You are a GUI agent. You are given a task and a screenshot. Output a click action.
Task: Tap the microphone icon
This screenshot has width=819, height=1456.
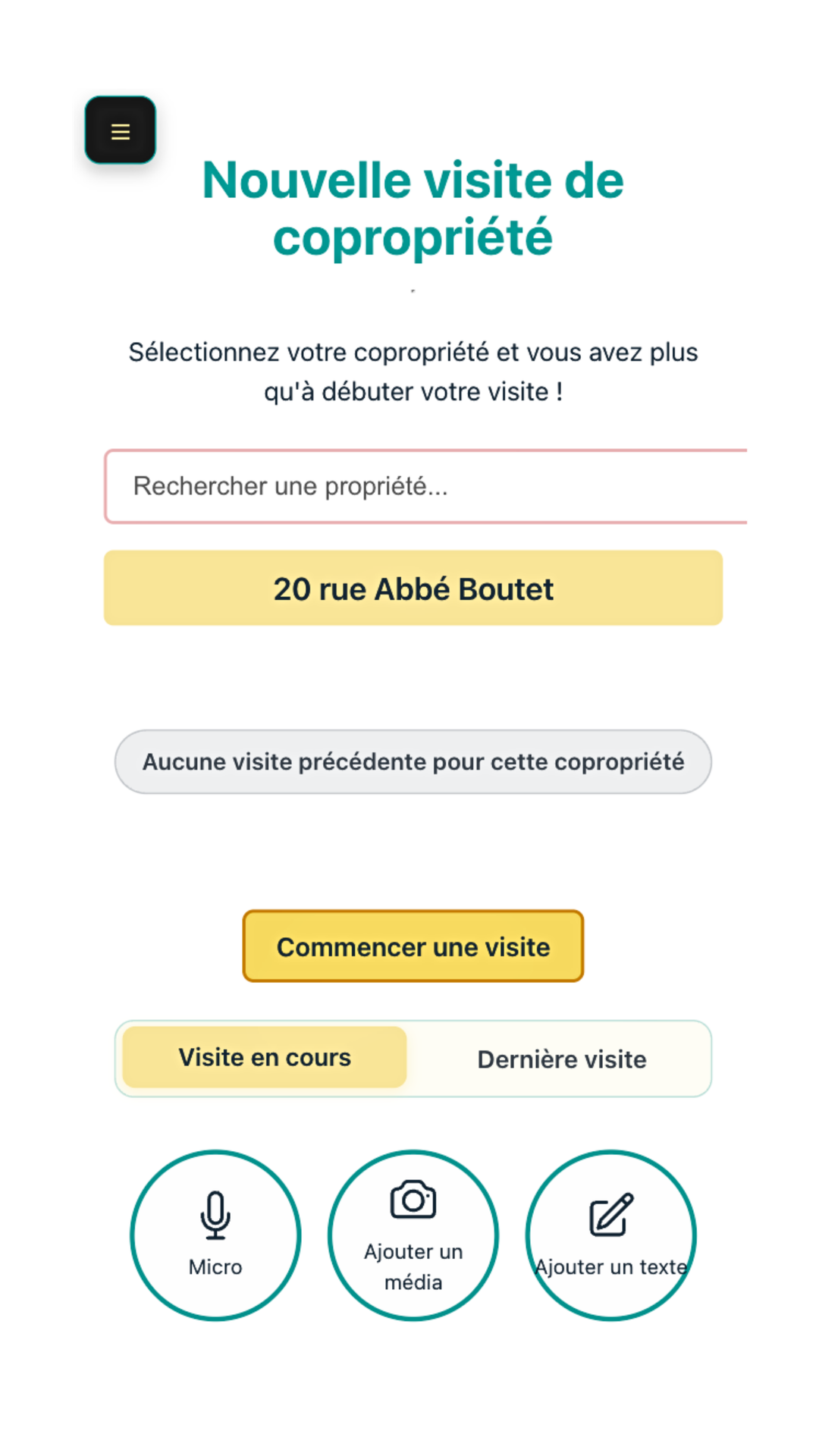215,1215
